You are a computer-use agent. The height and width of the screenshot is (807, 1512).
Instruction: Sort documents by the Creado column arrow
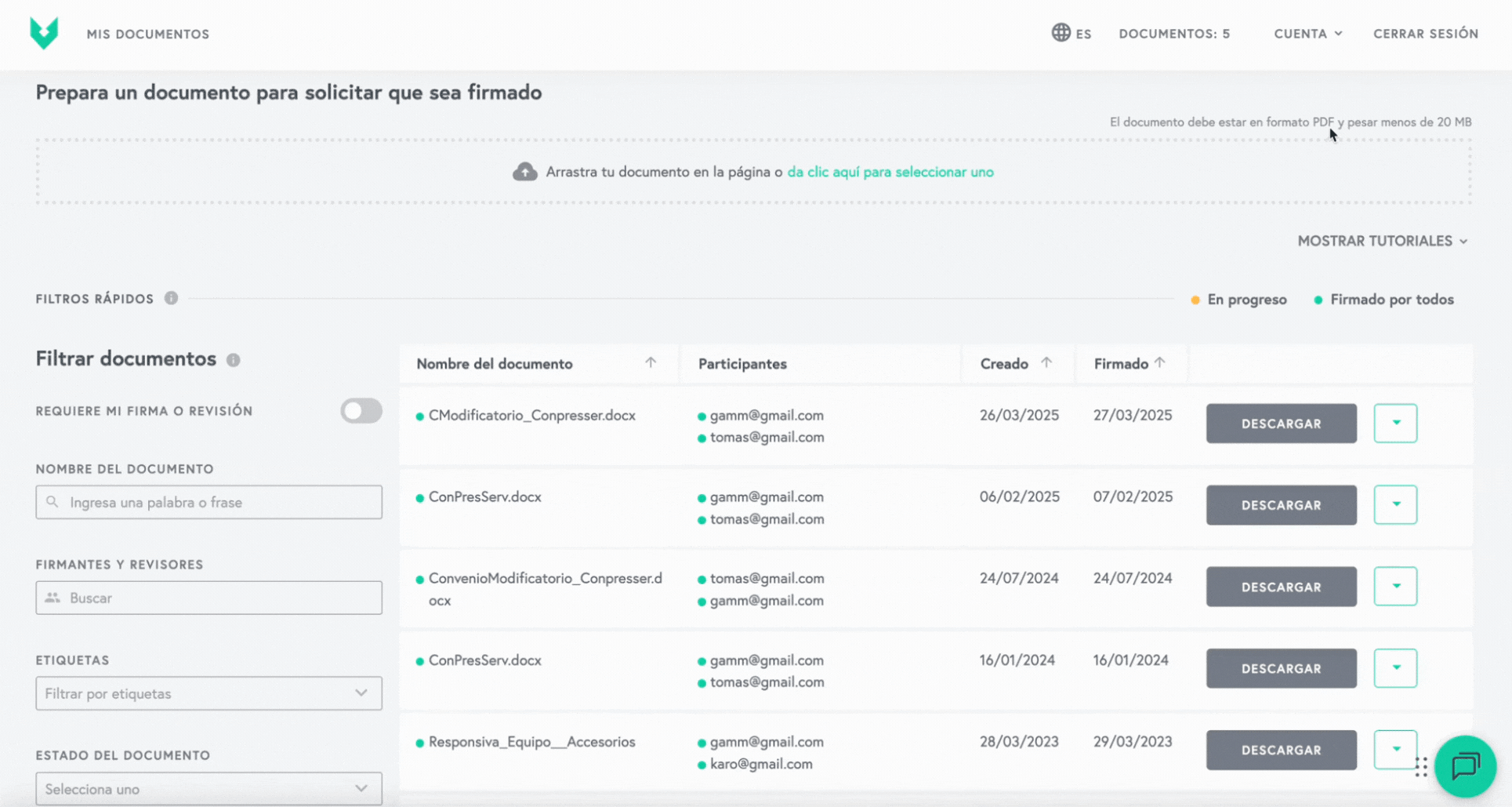click(1046, 362)
